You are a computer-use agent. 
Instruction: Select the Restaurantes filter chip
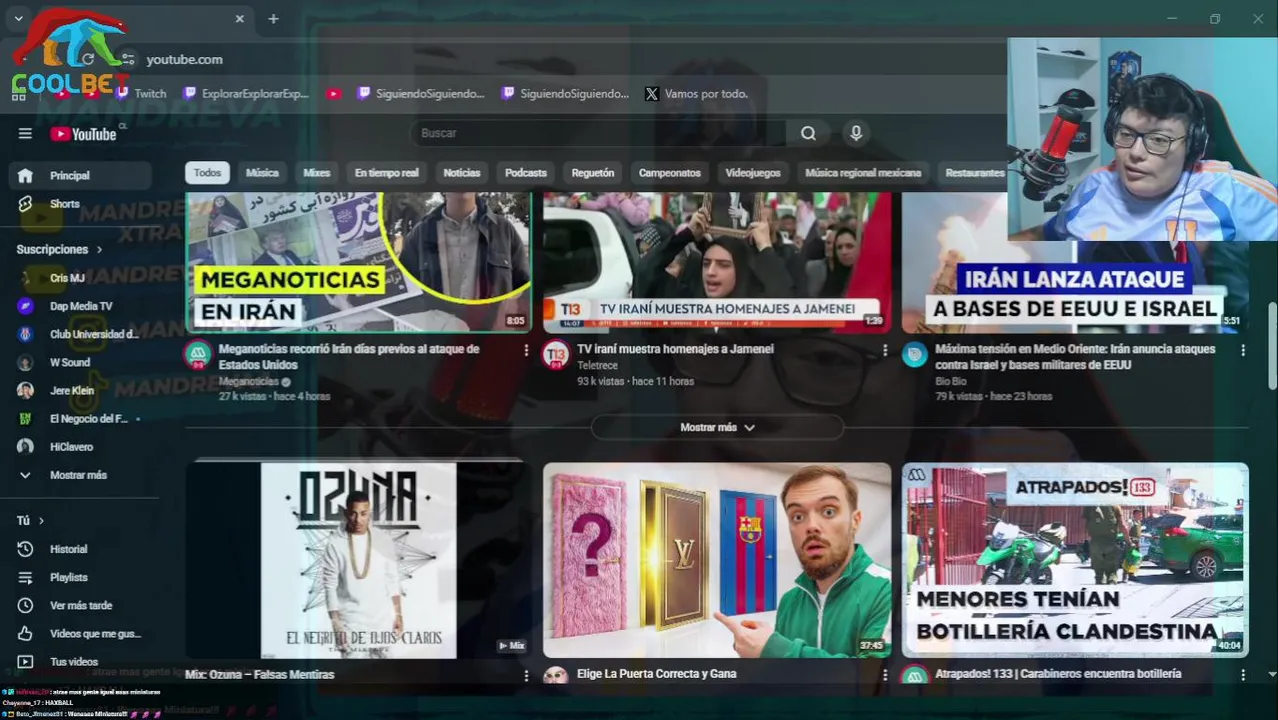coord(975,173)
